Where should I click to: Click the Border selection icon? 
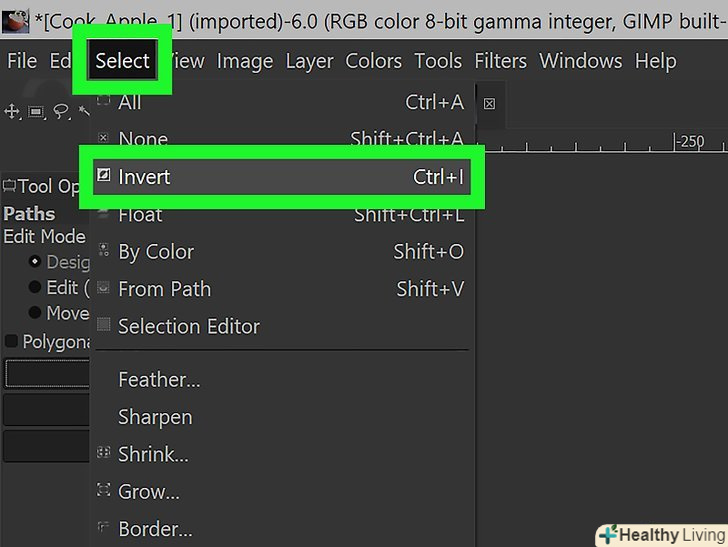pos(104,528)
